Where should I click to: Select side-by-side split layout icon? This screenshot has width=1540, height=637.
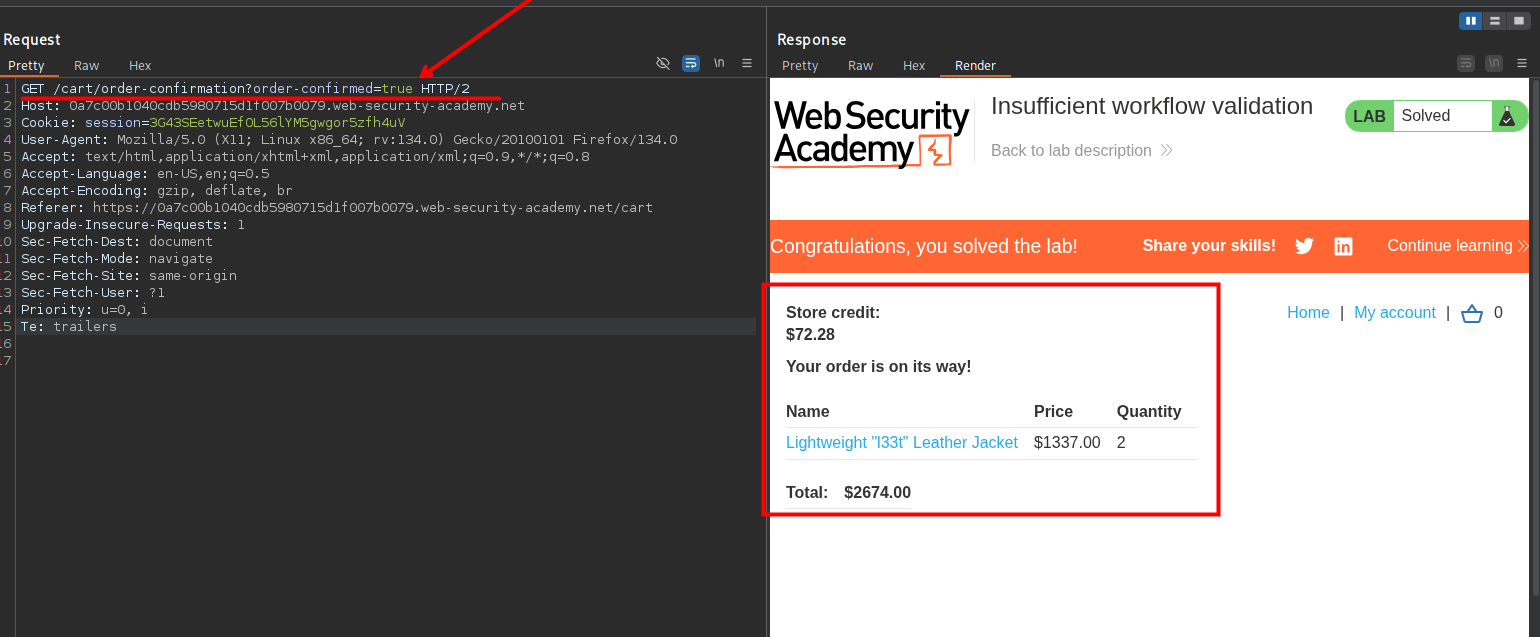point(1470,21)
